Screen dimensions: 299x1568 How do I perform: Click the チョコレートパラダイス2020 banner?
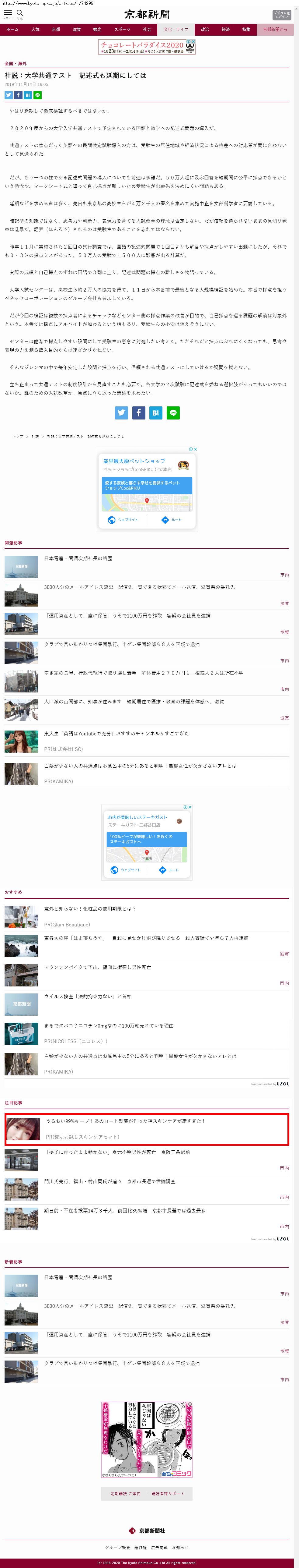coord(147,46)
